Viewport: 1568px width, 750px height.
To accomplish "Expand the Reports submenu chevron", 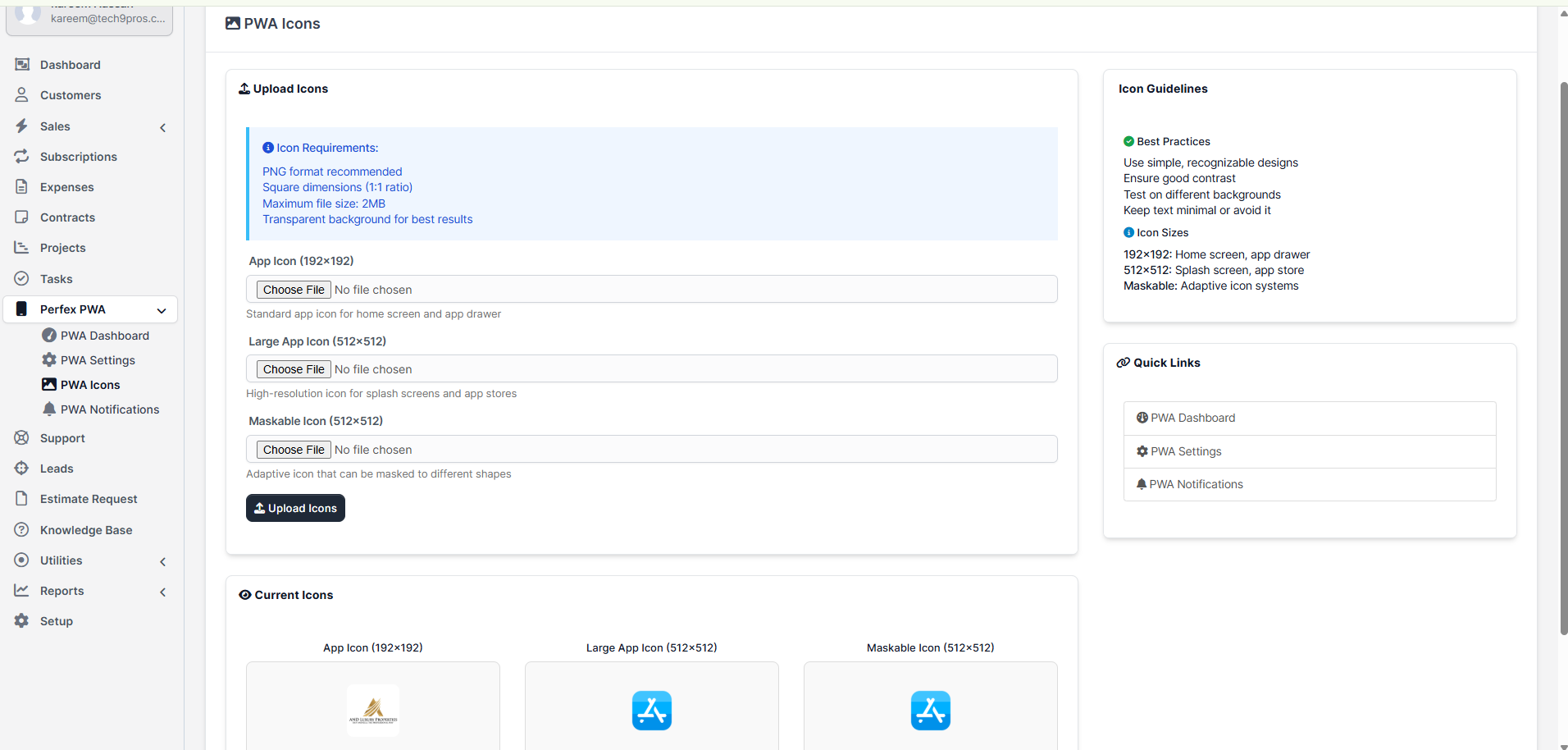I will click(163, 592).
